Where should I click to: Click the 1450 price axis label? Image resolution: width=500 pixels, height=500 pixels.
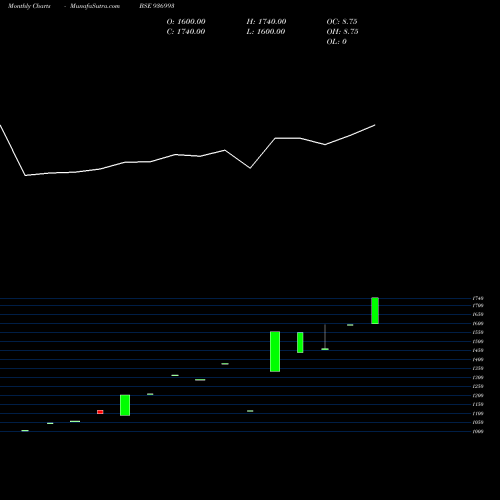[478, 350]
